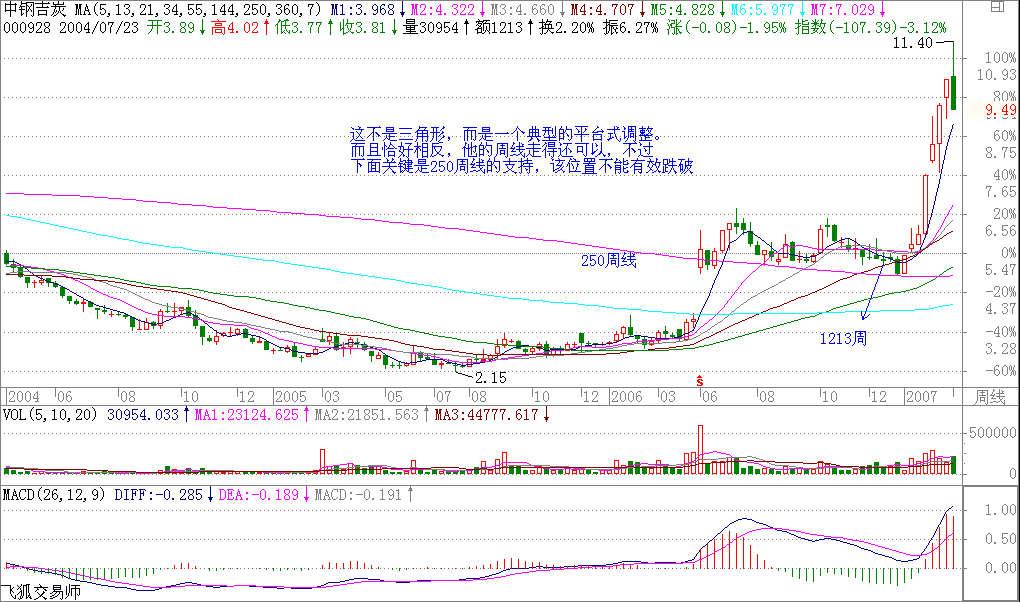Click the 2.15 low price label
The image size is (1020, 602).
pyautogui.click(x=490, y=378)
